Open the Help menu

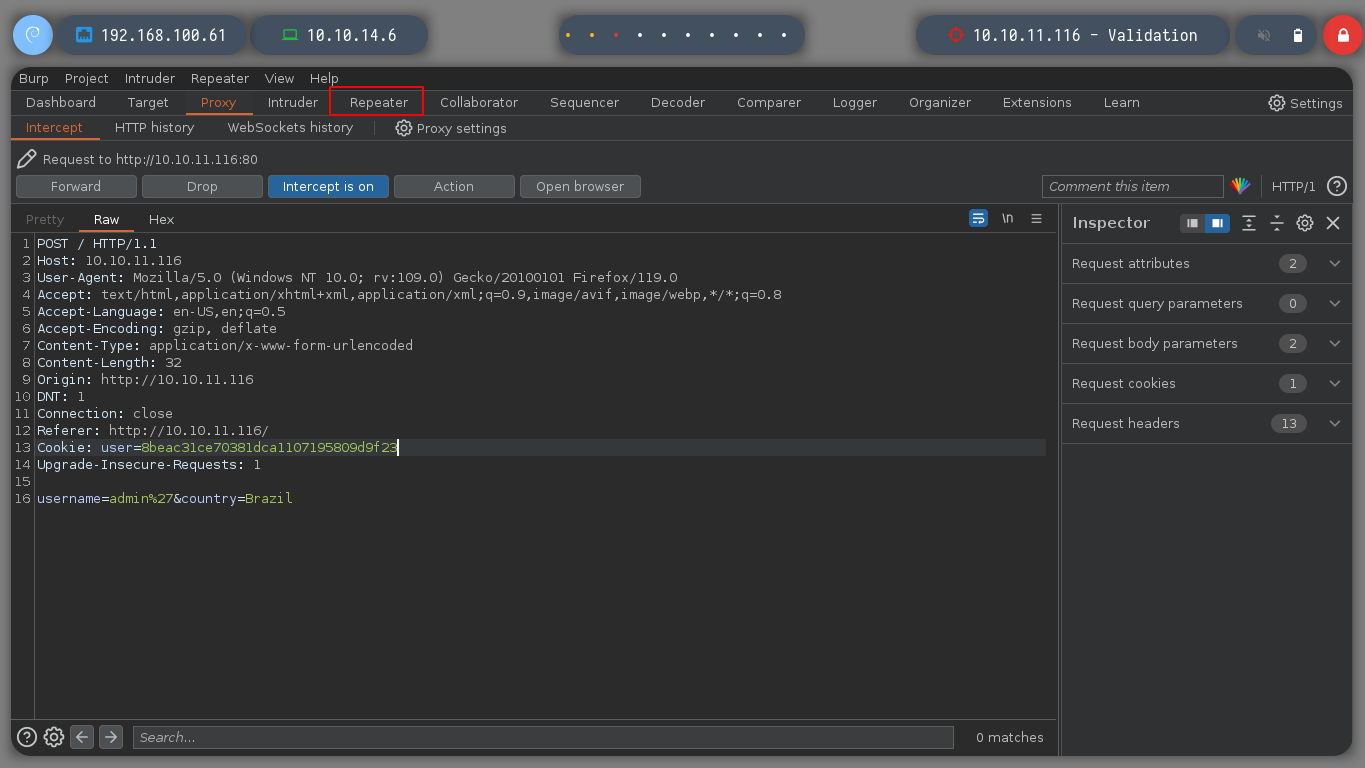click(324, 78)
